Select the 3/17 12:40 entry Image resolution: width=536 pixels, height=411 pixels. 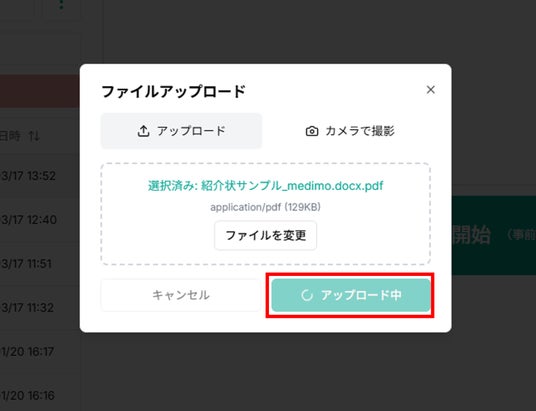tap(29, 220)
